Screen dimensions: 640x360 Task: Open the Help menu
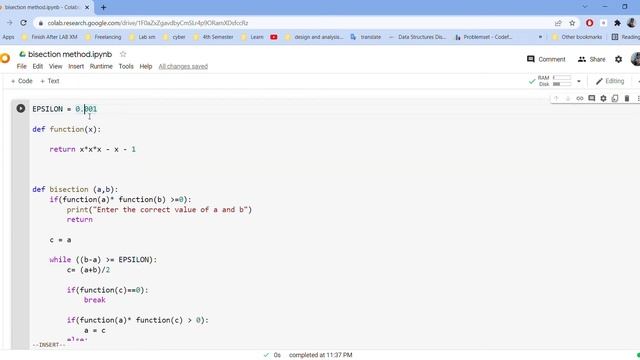tap(146, 66)
